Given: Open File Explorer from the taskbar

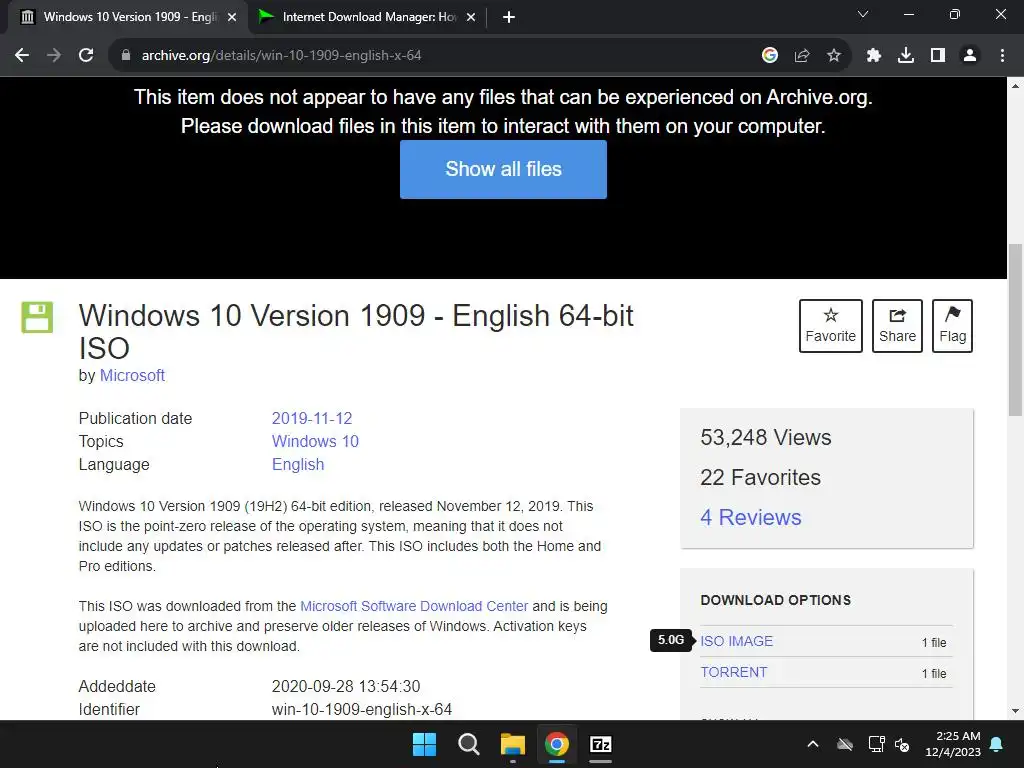Looking at the screenshot, I should click(x=513, y=744).
